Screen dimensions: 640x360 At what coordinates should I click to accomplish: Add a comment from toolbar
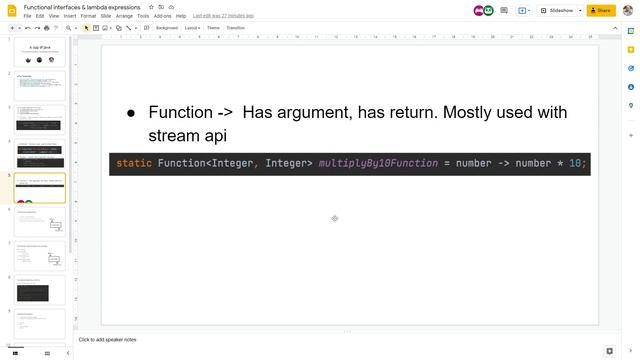[x=146, y=28]
